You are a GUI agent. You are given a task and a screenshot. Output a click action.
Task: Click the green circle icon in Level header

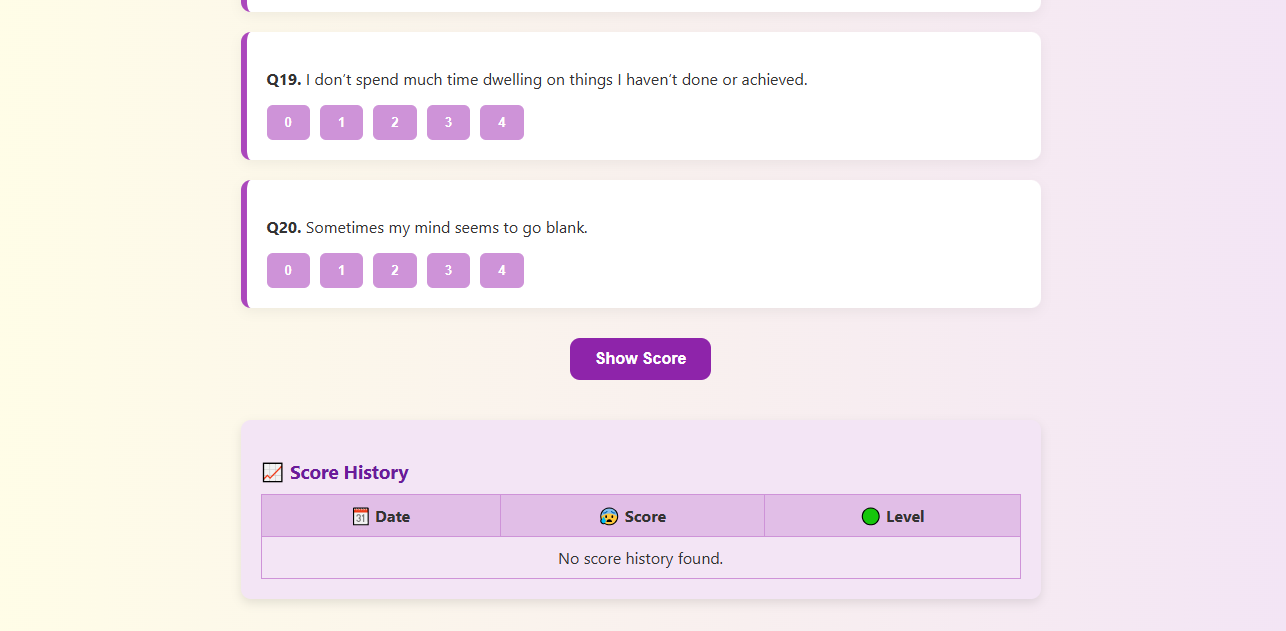870,517
